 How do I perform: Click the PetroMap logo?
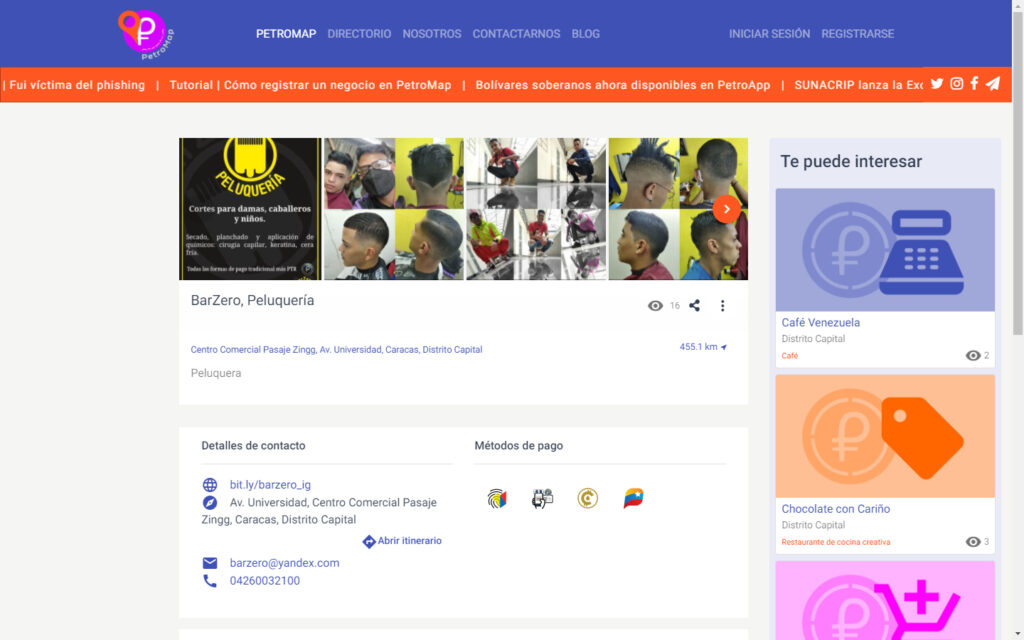pyautogui.click(x=146, y=35)
